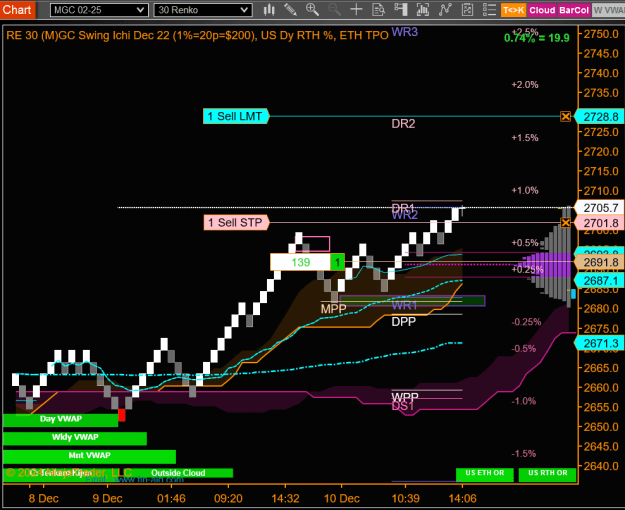Click the 10 Dec date axis label
Screen dimensions: 625x510
342,498
